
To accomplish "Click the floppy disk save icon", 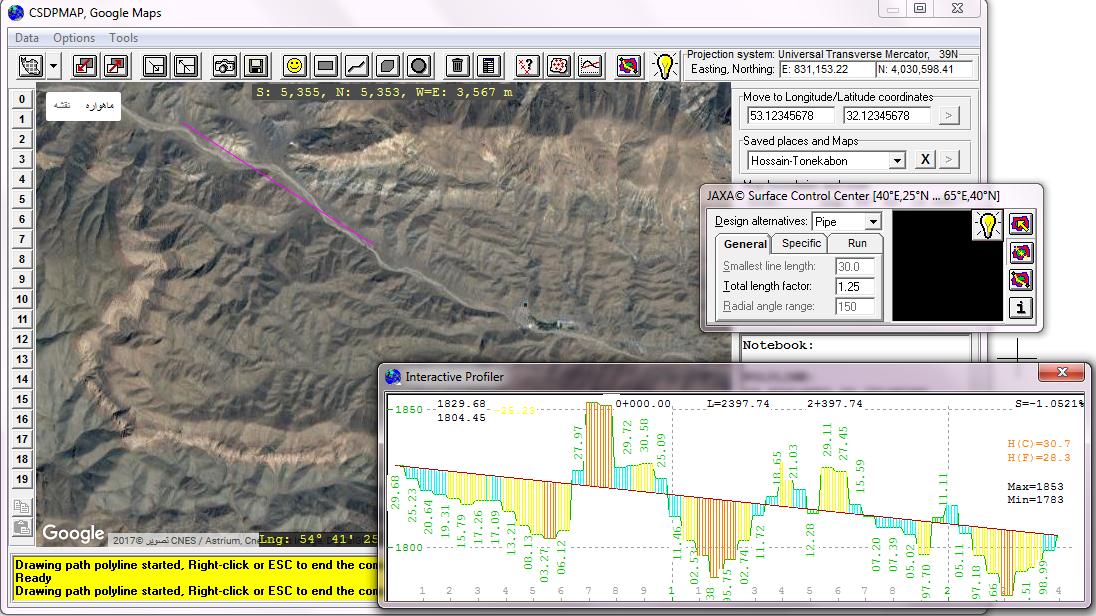I will (256, 66).
